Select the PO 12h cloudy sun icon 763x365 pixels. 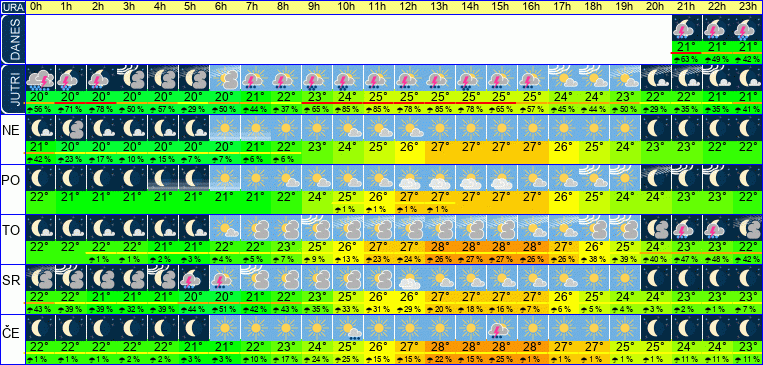click(410, 178)
